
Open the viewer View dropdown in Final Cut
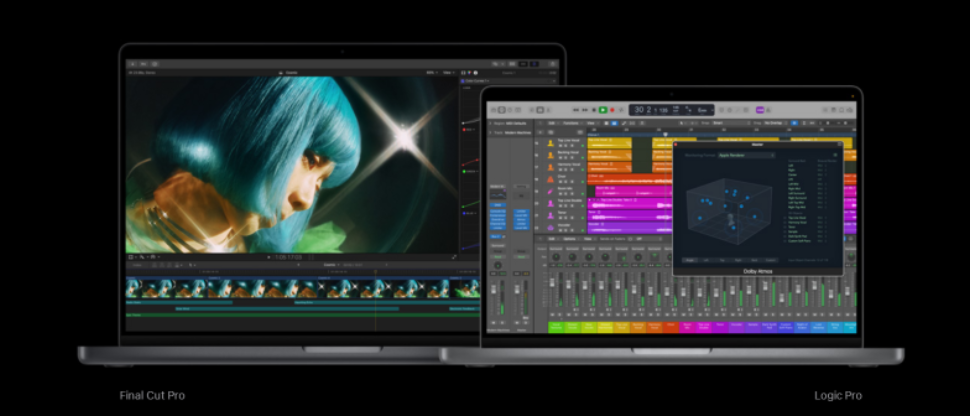449,72
